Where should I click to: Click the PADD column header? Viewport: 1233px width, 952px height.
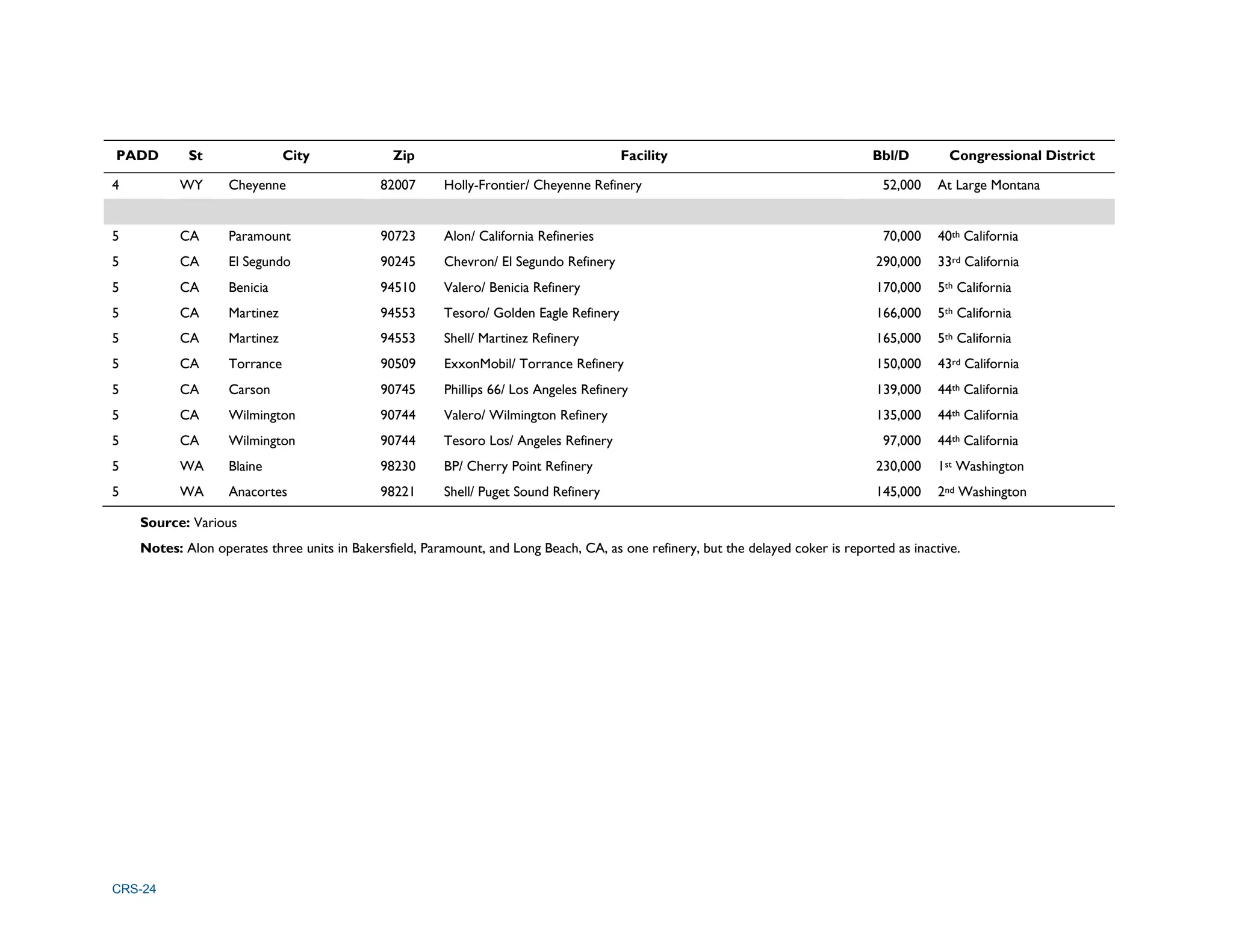tap(137, 156)
